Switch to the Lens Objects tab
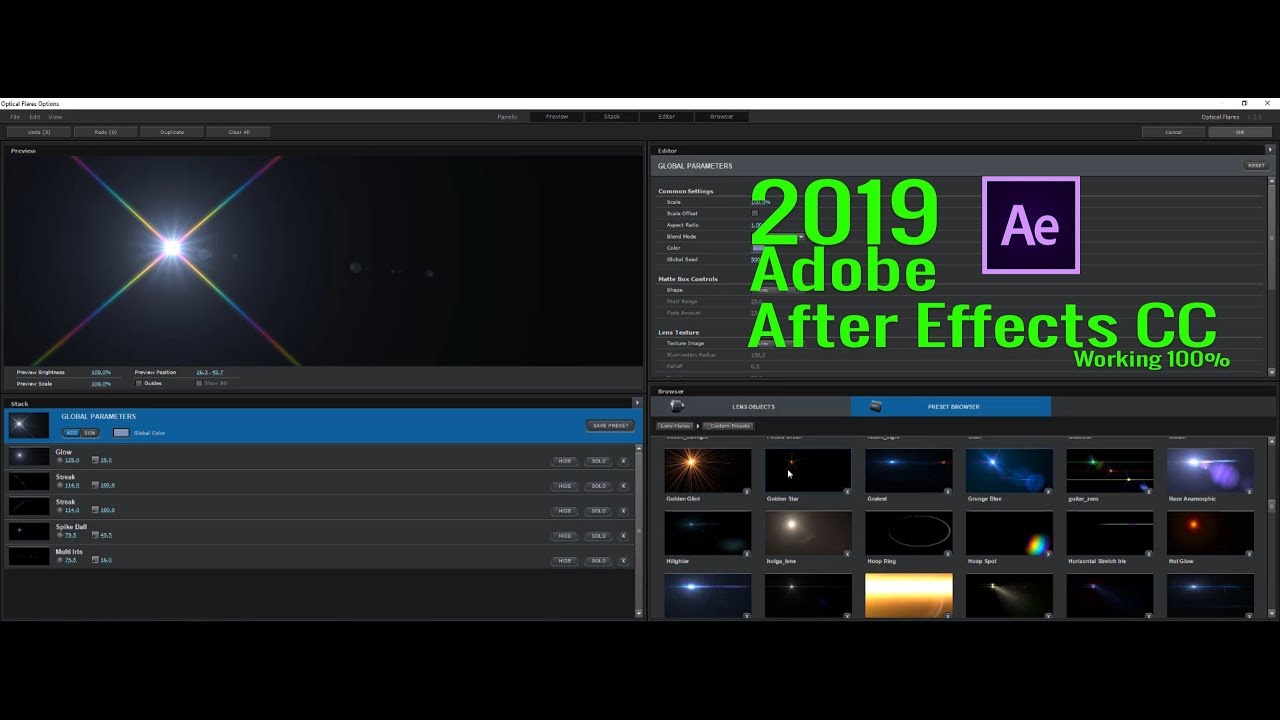 pos(751,406)
